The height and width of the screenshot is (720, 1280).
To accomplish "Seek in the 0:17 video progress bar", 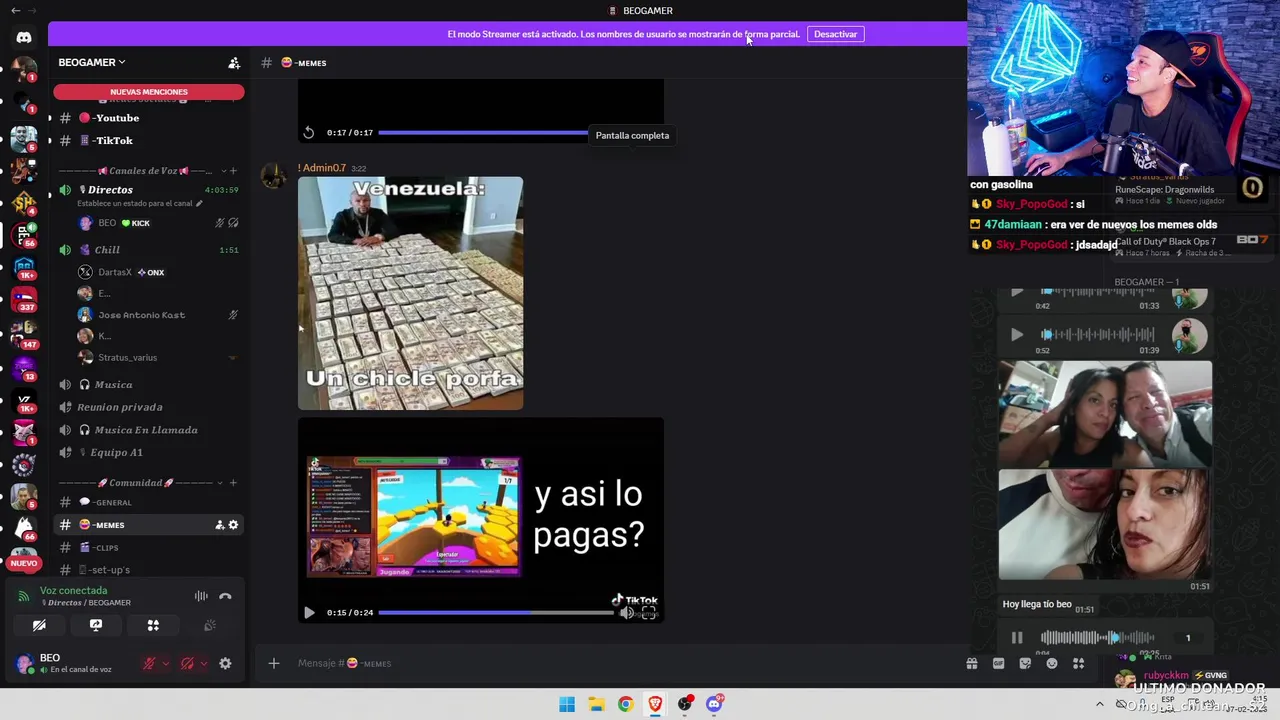I will tap(483, 133).
